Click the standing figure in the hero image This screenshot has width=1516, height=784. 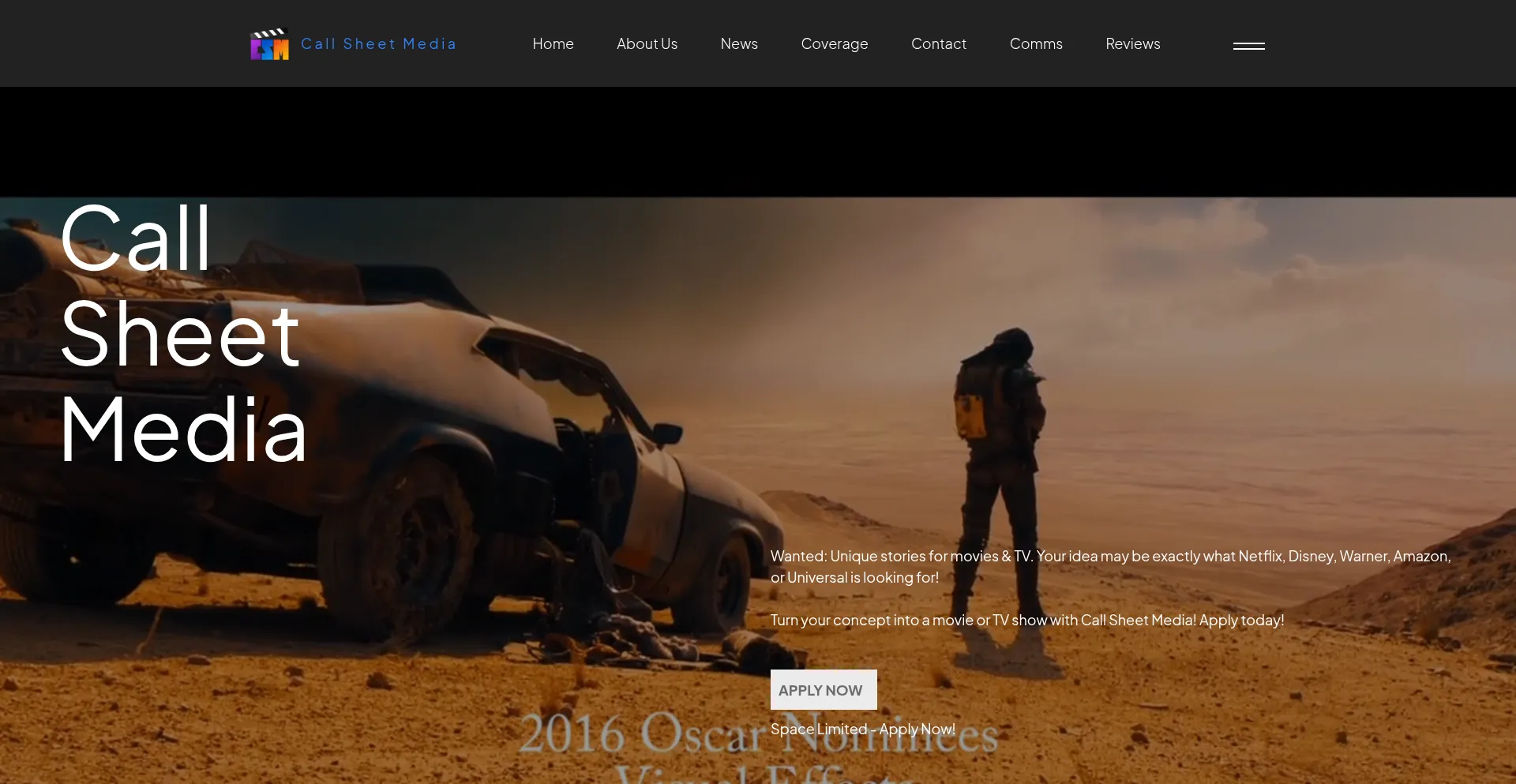[x=998, y=442]
